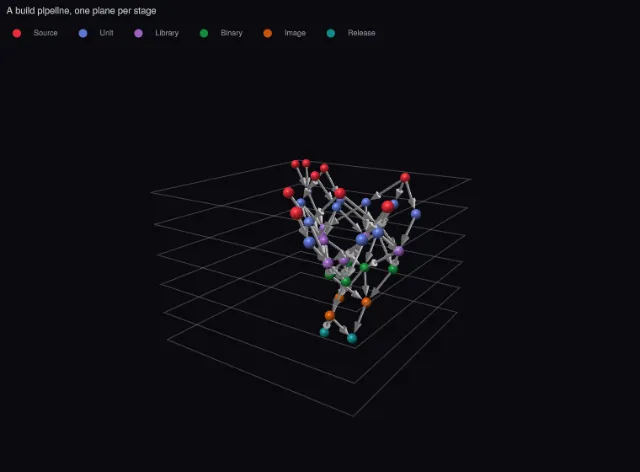Toggle the Library legend label

coord(167,33)
